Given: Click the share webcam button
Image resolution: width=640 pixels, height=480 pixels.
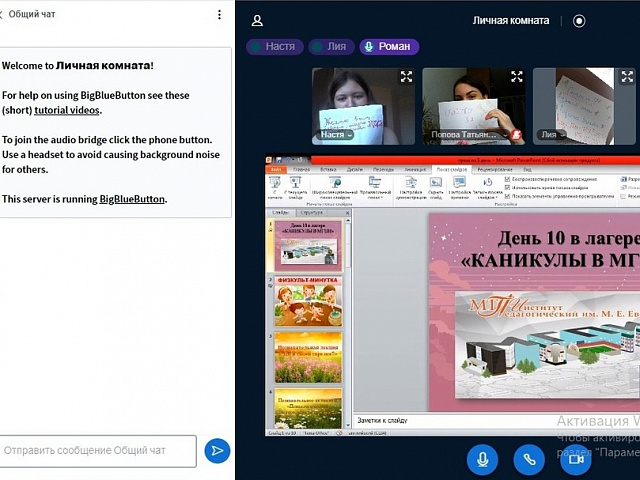Looking at the screenshot, I should (x=576, y=459).
